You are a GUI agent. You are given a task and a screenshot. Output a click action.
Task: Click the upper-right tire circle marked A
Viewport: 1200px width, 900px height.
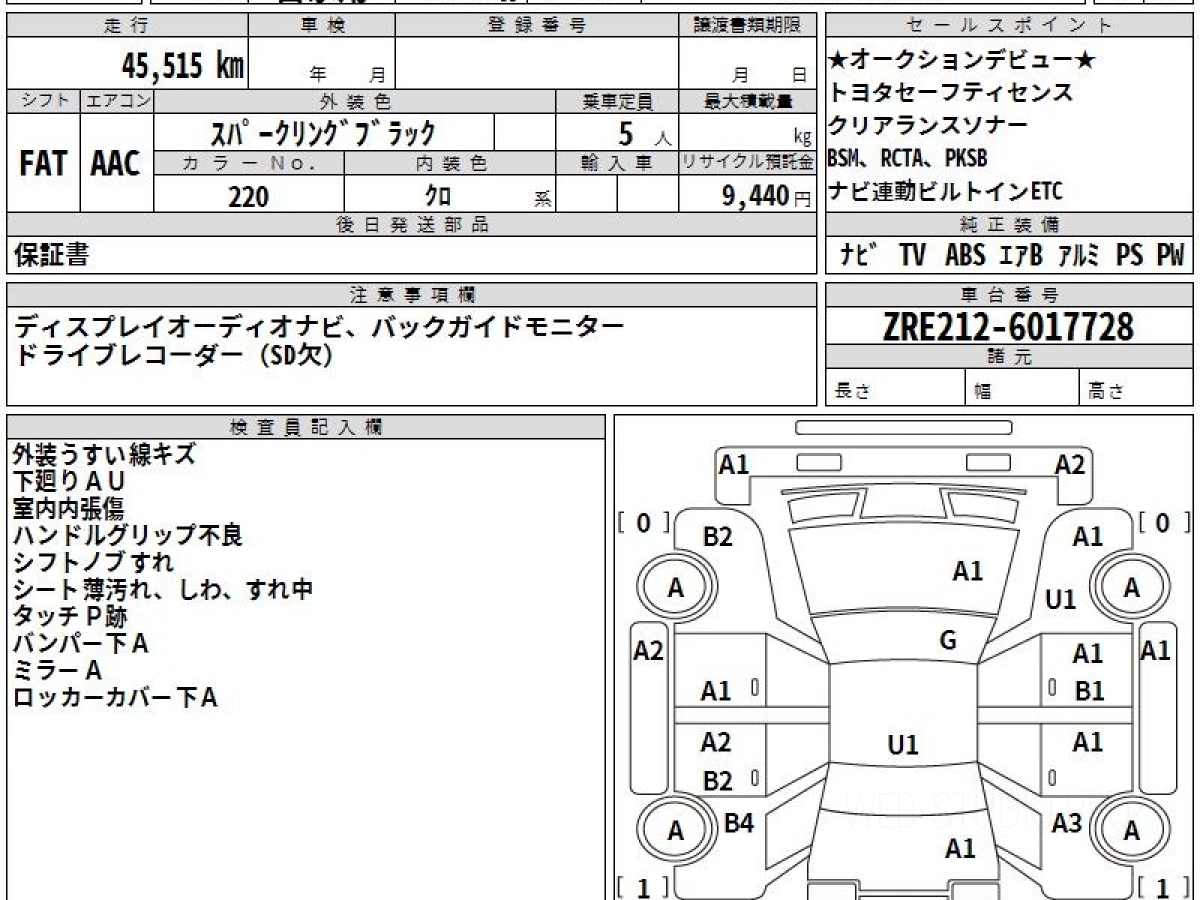tap(1131, 589)
